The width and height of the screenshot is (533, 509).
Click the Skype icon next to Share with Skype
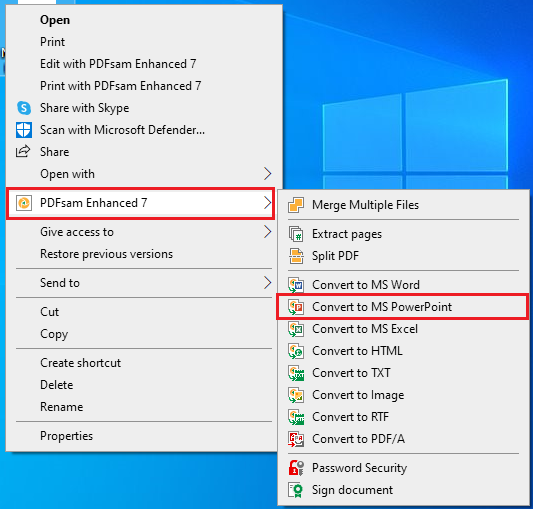coord(24,108)
